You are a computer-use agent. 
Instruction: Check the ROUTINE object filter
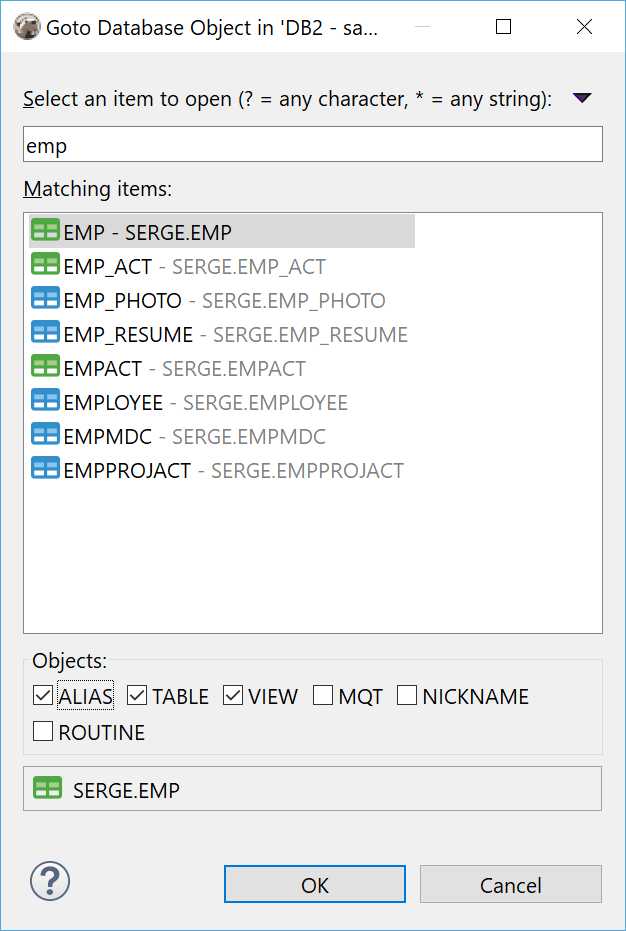(x=42, y=731)
